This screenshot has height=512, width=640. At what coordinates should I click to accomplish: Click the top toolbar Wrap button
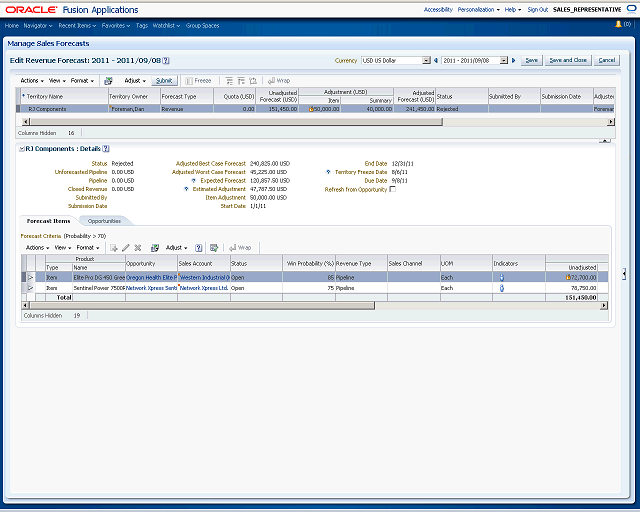[x=279, y=81]
